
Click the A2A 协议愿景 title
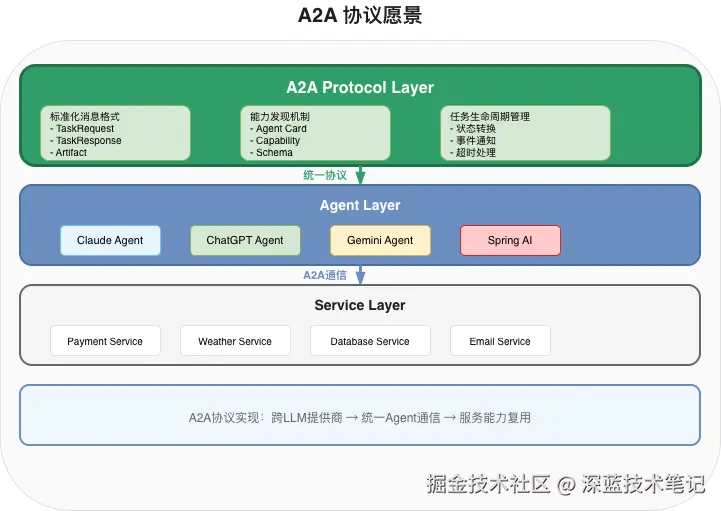(360, 15)
